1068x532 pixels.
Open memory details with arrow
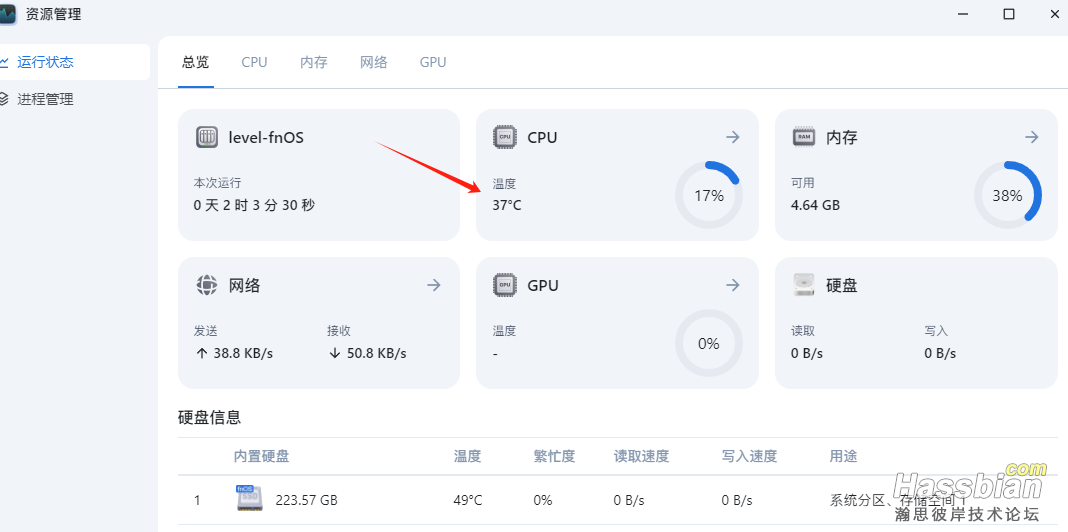coord(1032,137)
